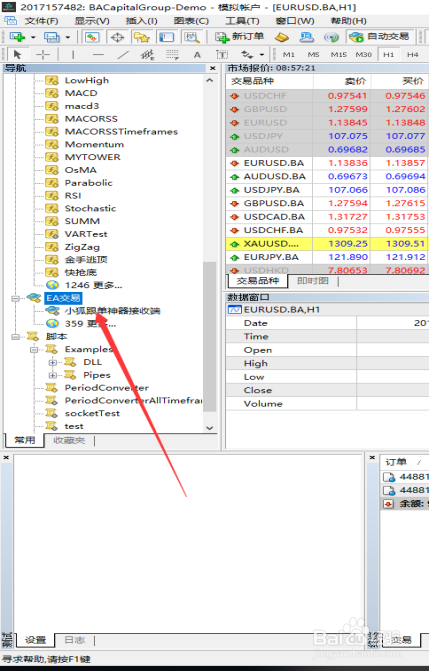This screenshot has width=430, height=671.
Task: Select the Fibonacci retracement tool
Action: 172,54
